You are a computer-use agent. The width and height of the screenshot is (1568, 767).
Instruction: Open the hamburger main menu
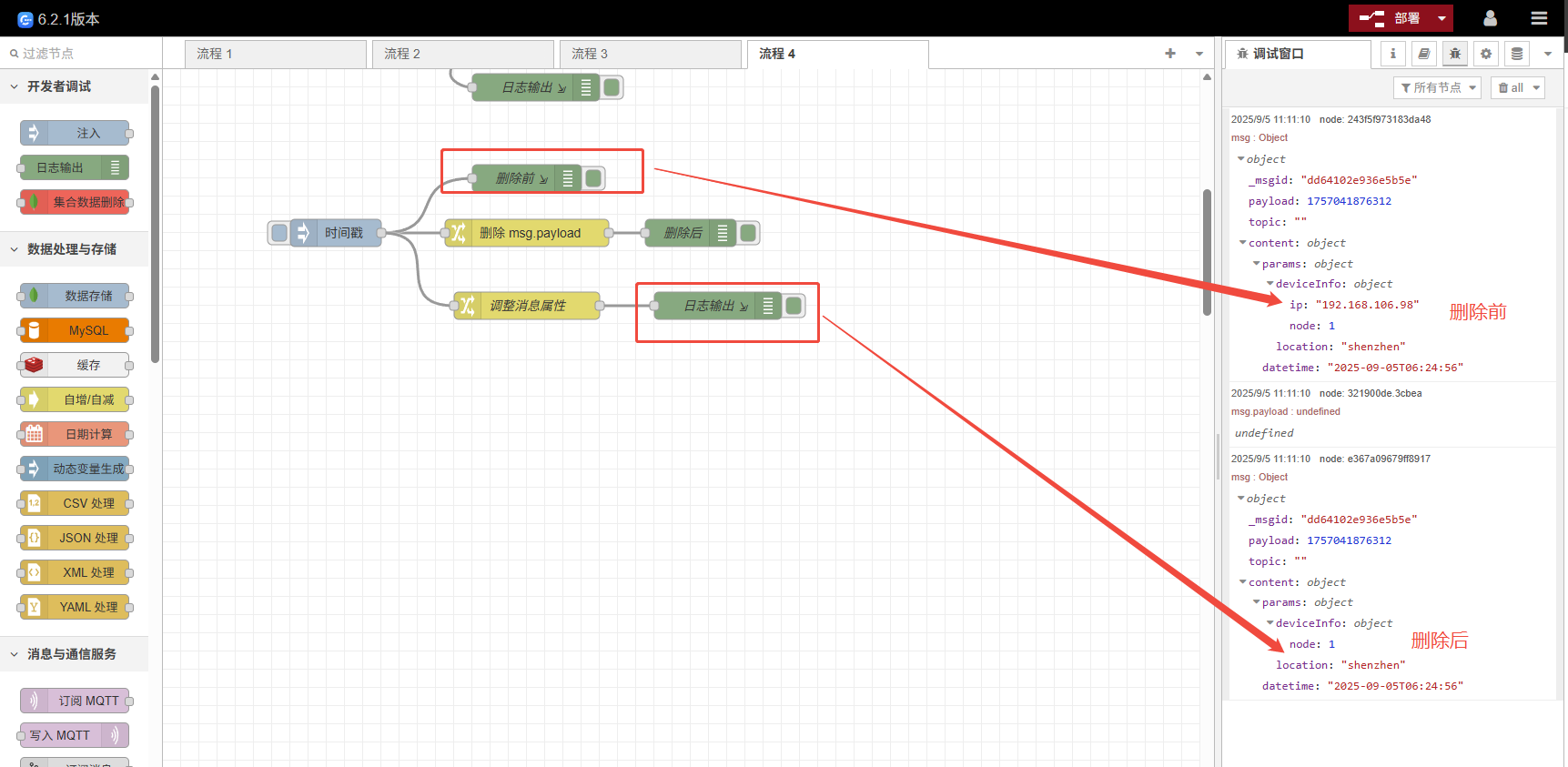1539,18
